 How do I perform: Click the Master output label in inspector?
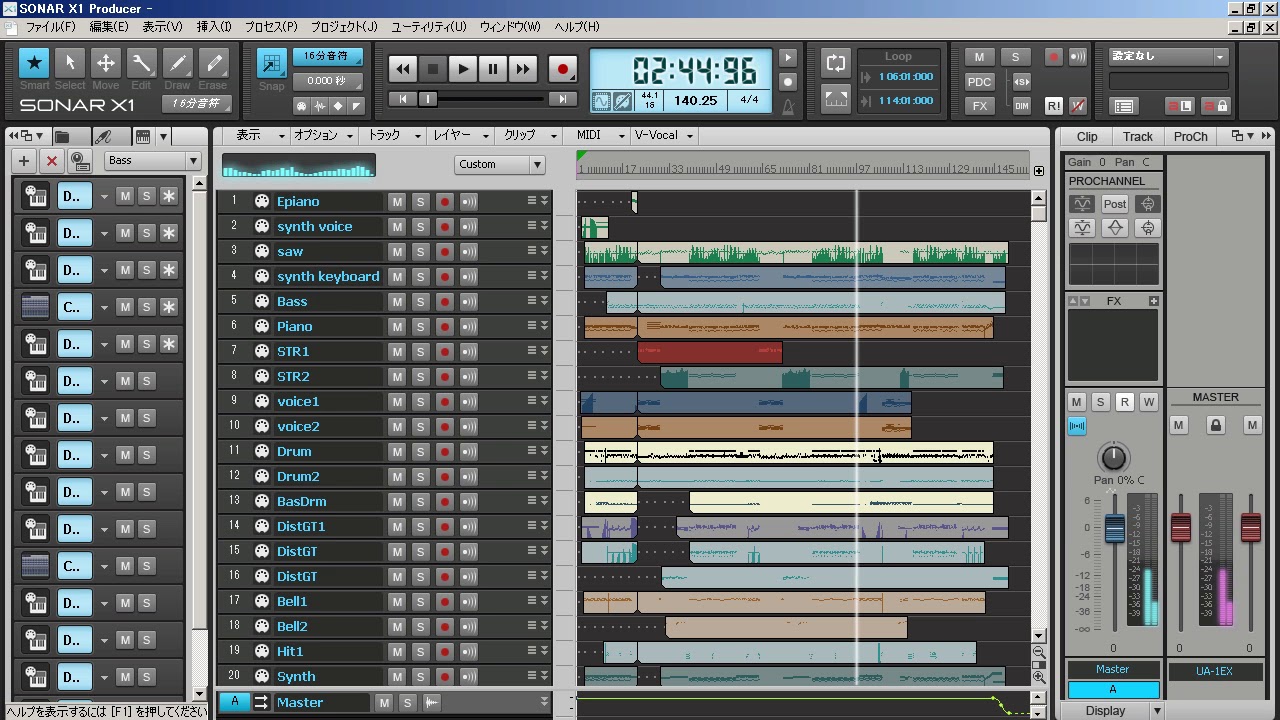(x=1113, y=670)
